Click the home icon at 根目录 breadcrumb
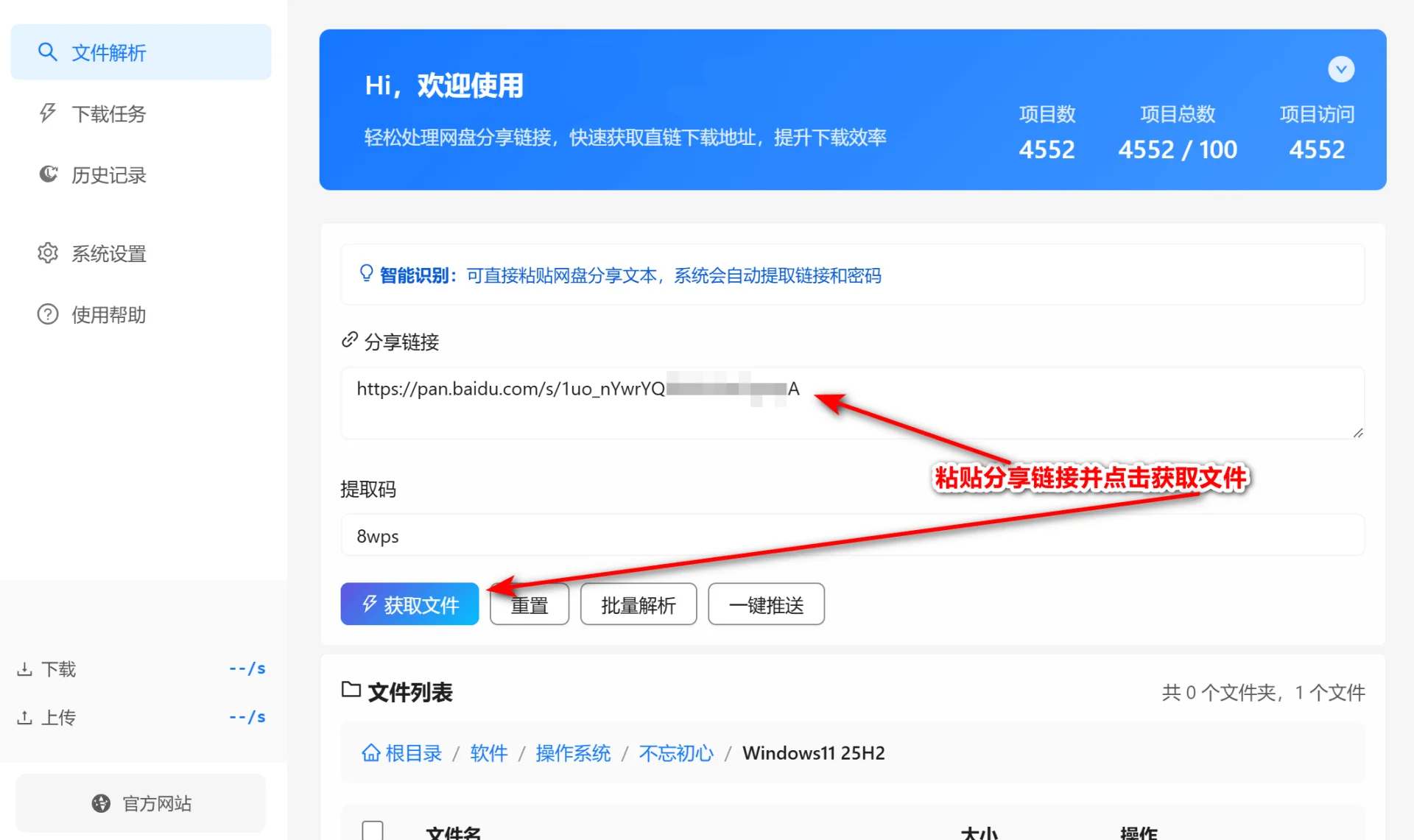The image size is (1414, 840). click(x=371, y=753)
